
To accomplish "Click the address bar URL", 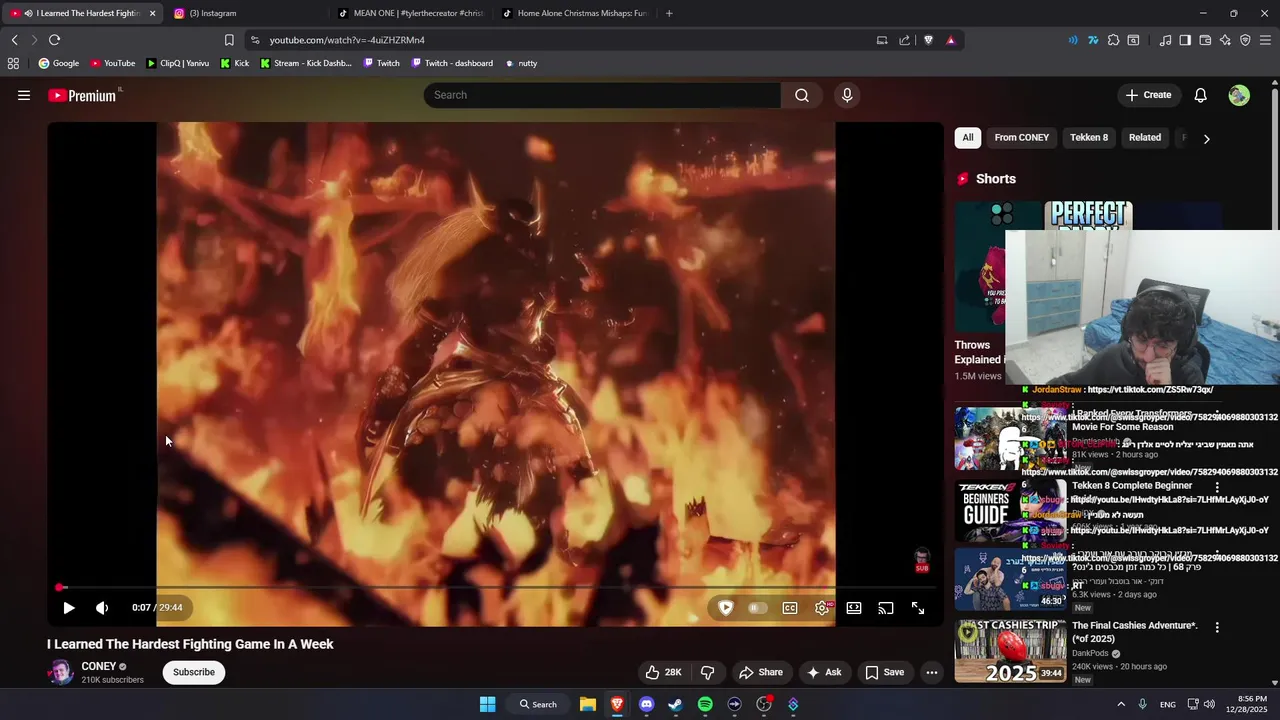I will [347, 40].
